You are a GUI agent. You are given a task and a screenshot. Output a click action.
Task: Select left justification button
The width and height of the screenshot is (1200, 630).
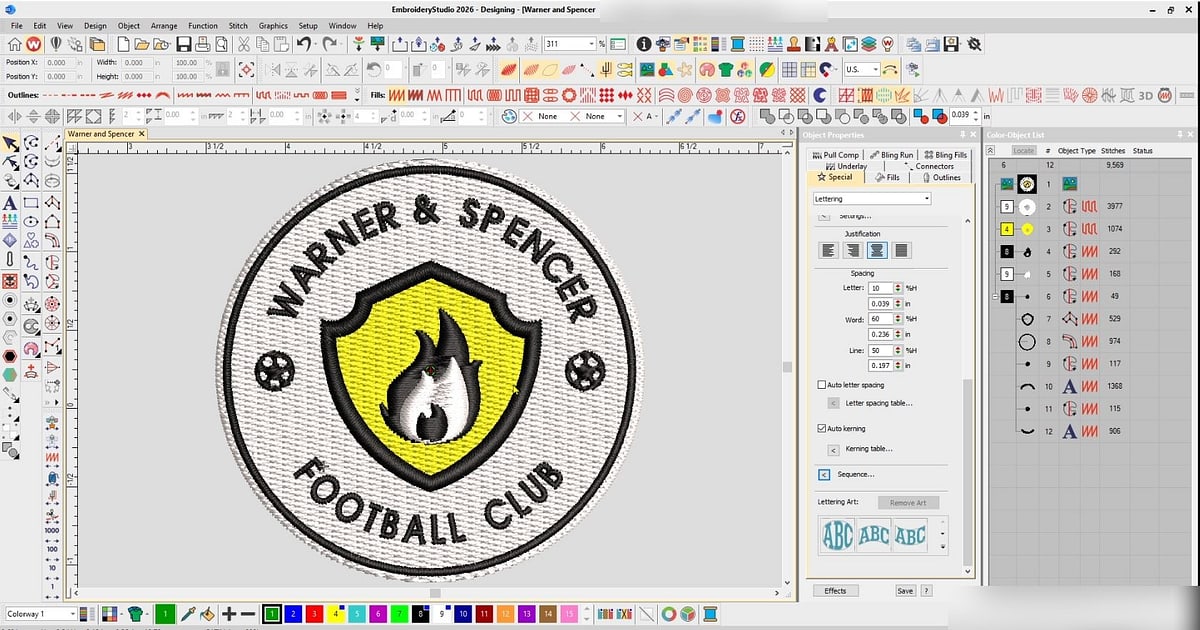tap(828, 250)
